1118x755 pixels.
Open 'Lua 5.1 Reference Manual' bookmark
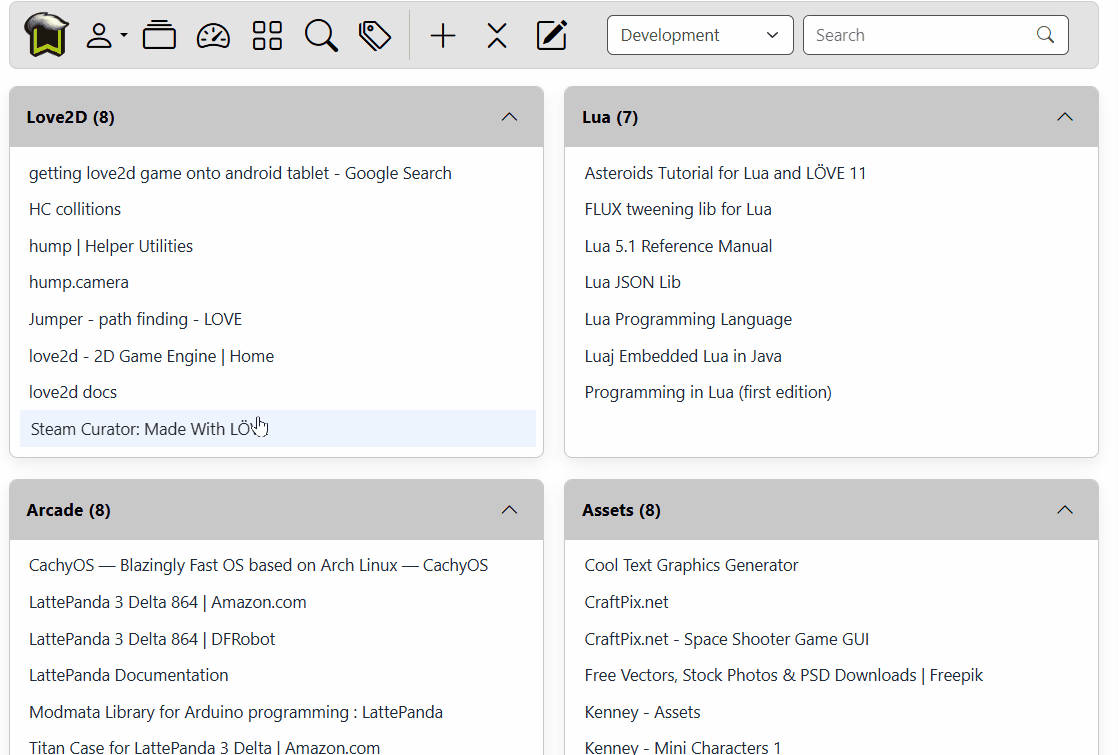pos(678,246)
